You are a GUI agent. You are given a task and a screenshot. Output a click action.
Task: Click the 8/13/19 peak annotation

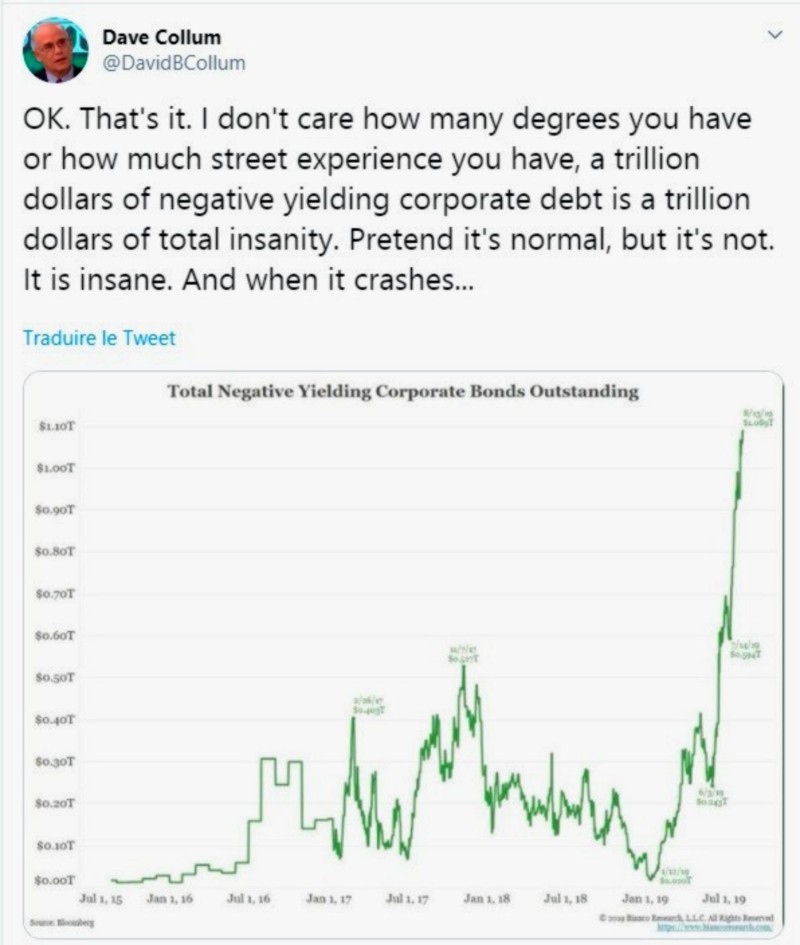click(758, 418)
